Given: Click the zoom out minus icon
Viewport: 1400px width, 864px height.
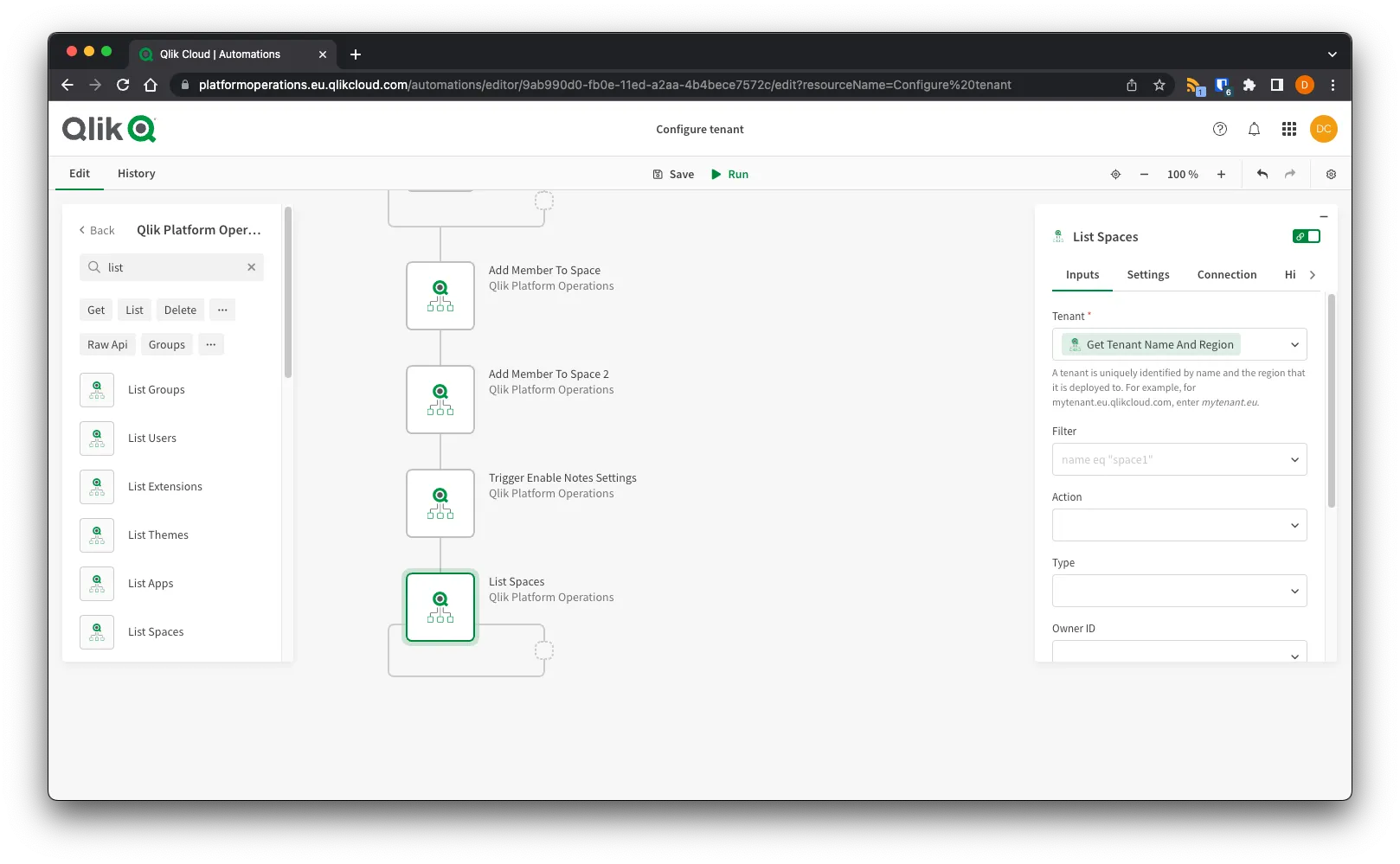Looking at the screenshot, I should click(x=1144, y=174).
